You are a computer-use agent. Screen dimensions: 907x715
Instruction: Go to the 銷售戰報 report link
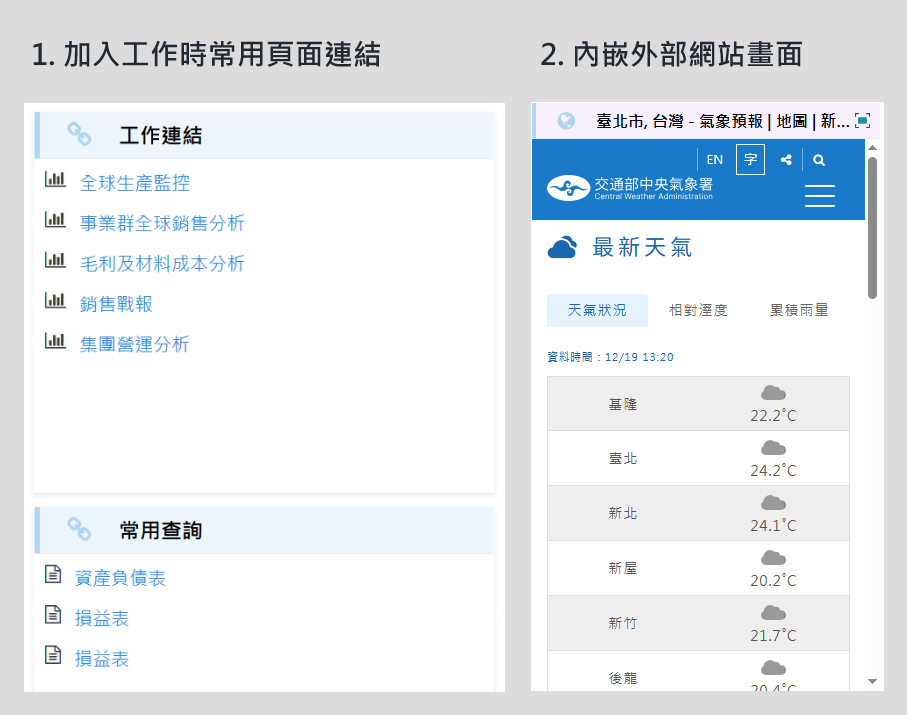click(116, 304)
